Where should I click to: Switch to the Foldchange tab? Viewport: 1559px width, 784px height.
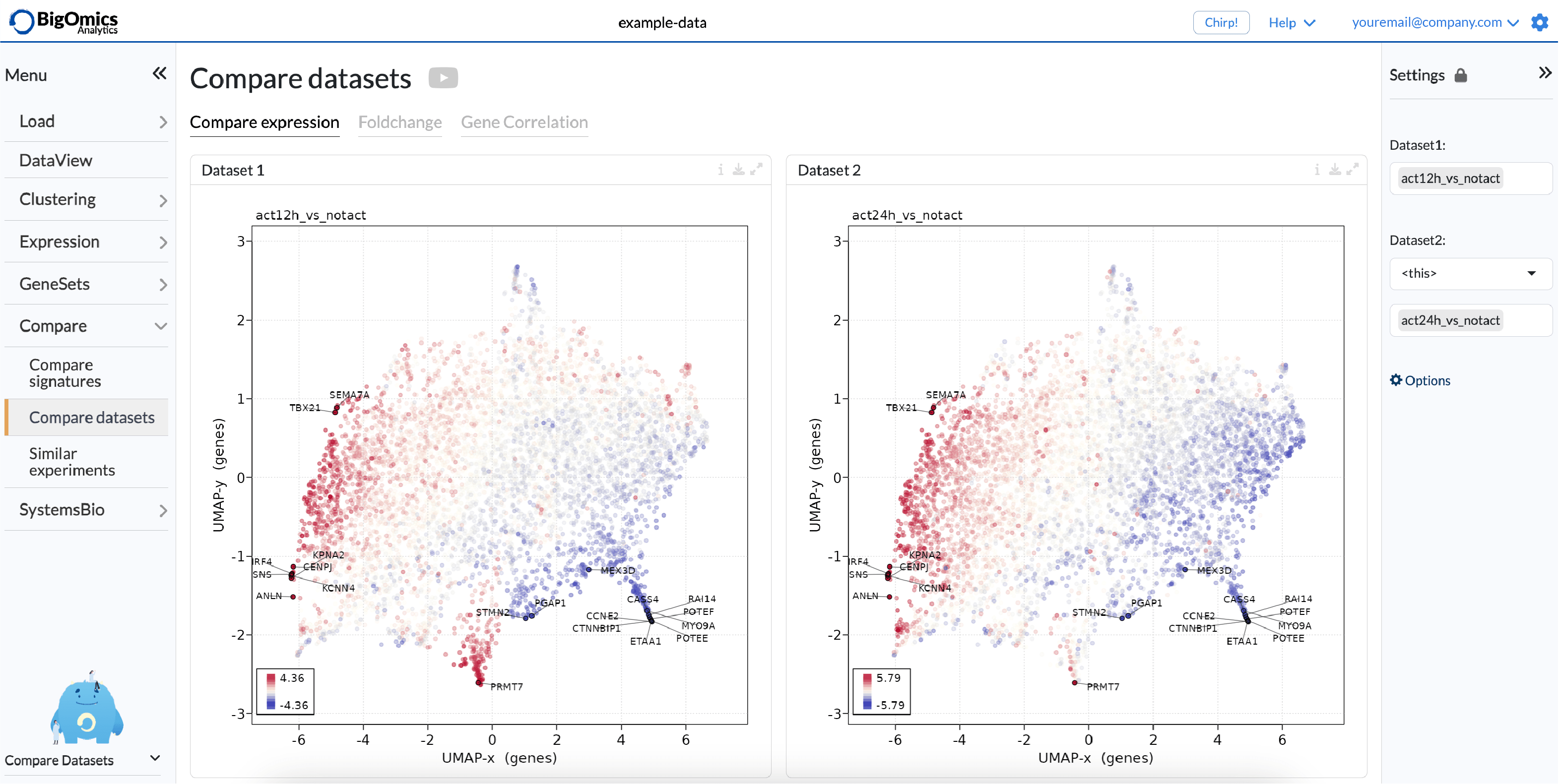tap(400, 122)
